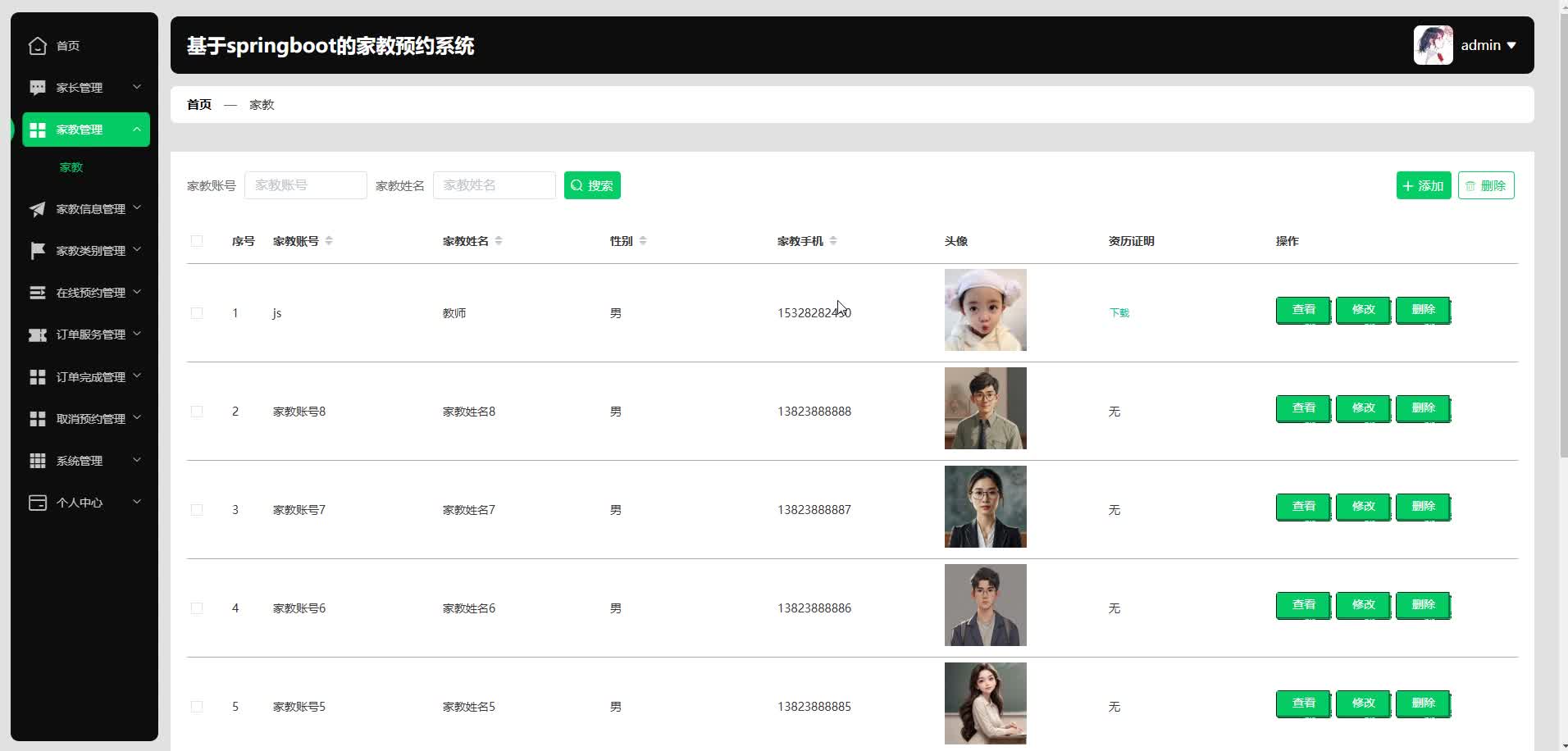Screen dimensions: 1568x751
Task: Tick the checkbox for row js
Action: (197, 313)
